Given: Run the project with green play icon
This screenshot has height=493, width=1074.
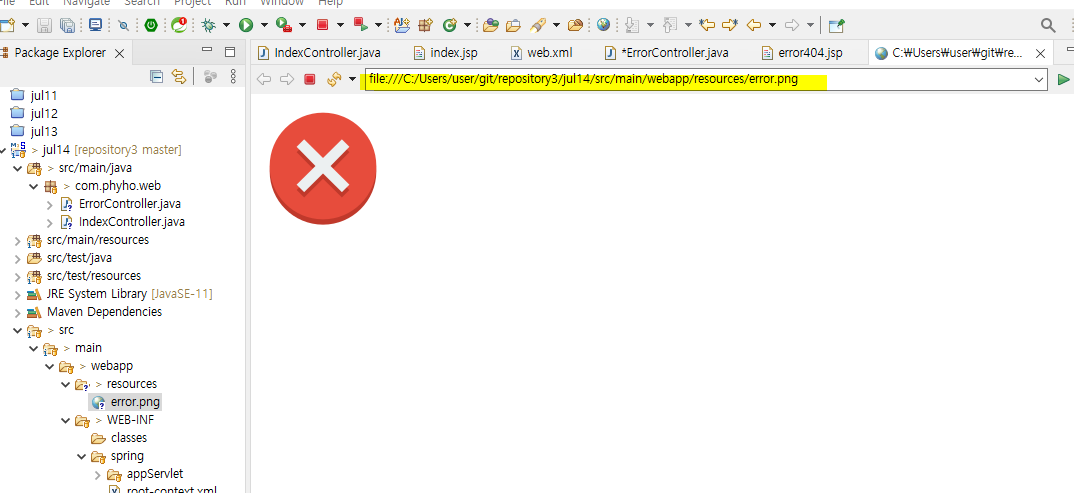Looking at the screenshot, I should pyautogui.click(x=245, y=25).
